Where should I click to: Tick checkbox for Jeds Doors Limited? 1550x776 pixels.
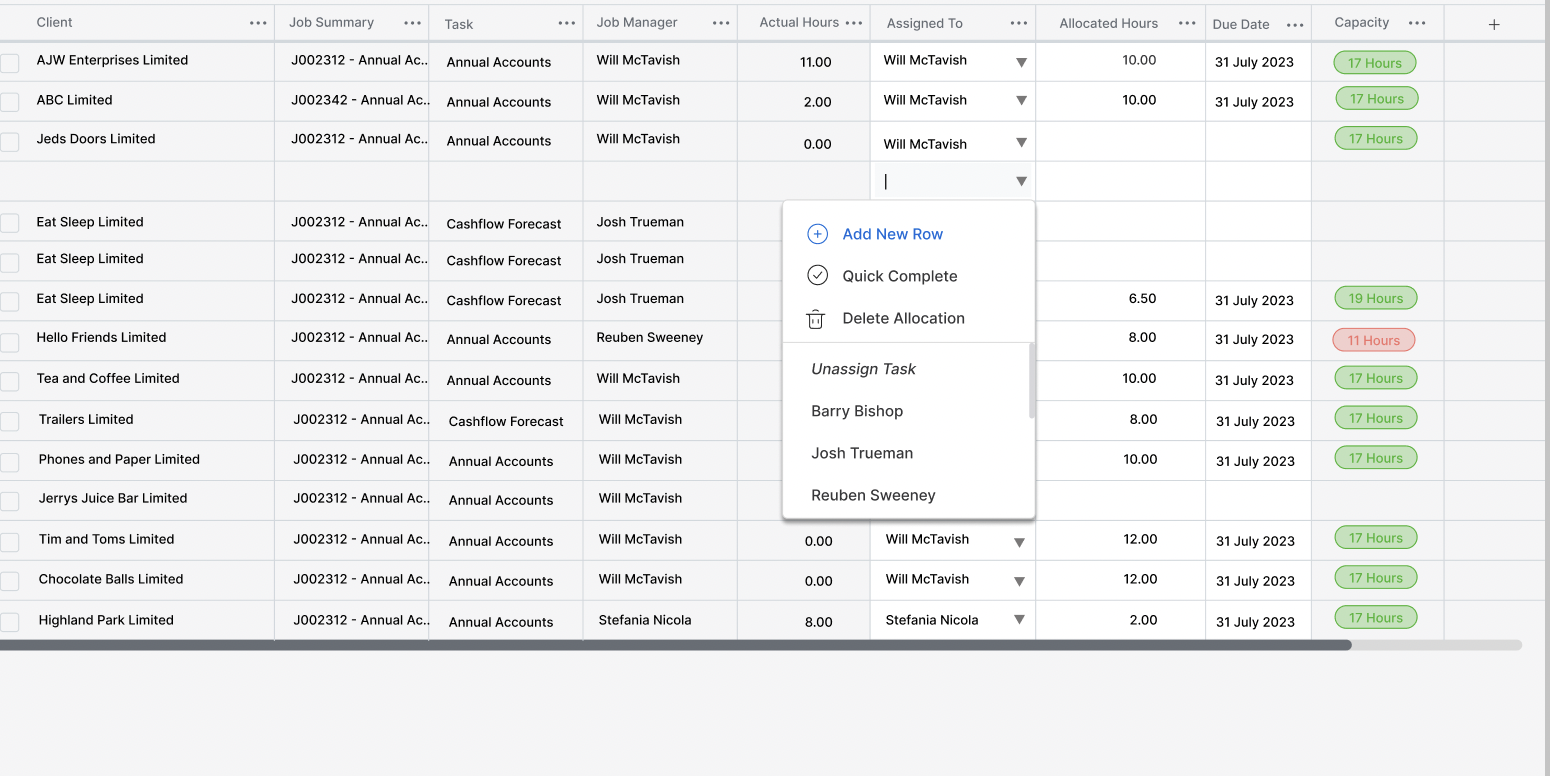[9, 142]
